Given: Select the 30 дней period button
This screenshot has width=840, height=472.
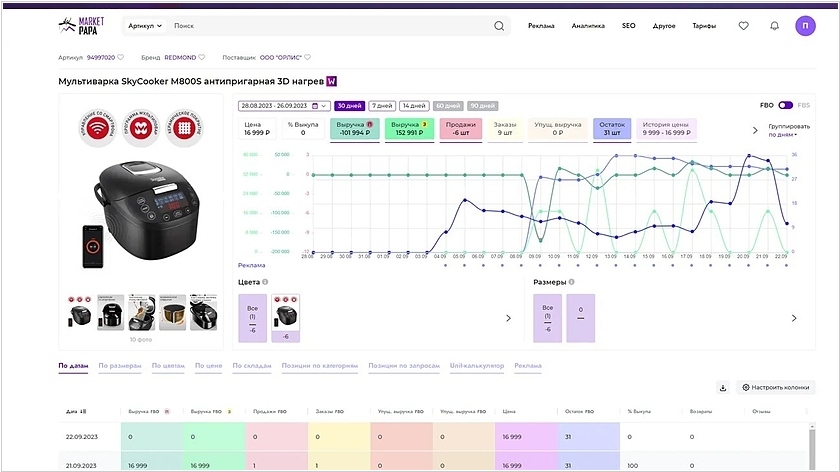Looking at the screenshot, I should [350, 106].
